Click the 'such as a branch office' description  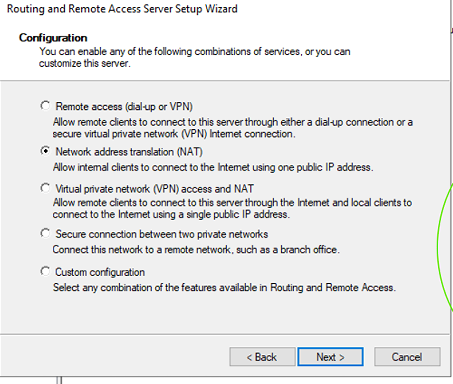click(x=196, y=249)
